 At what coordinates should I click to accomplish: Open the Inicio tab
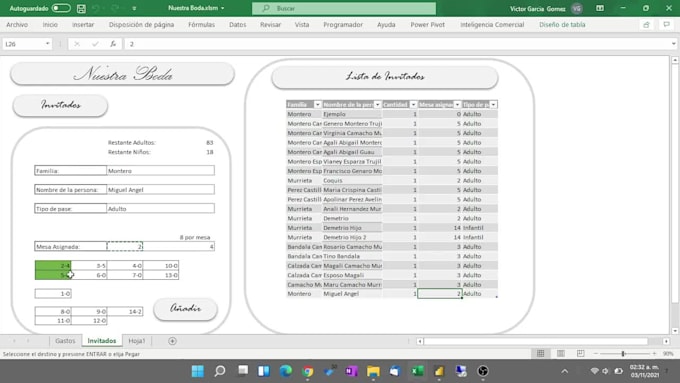(x=50, y=25)
